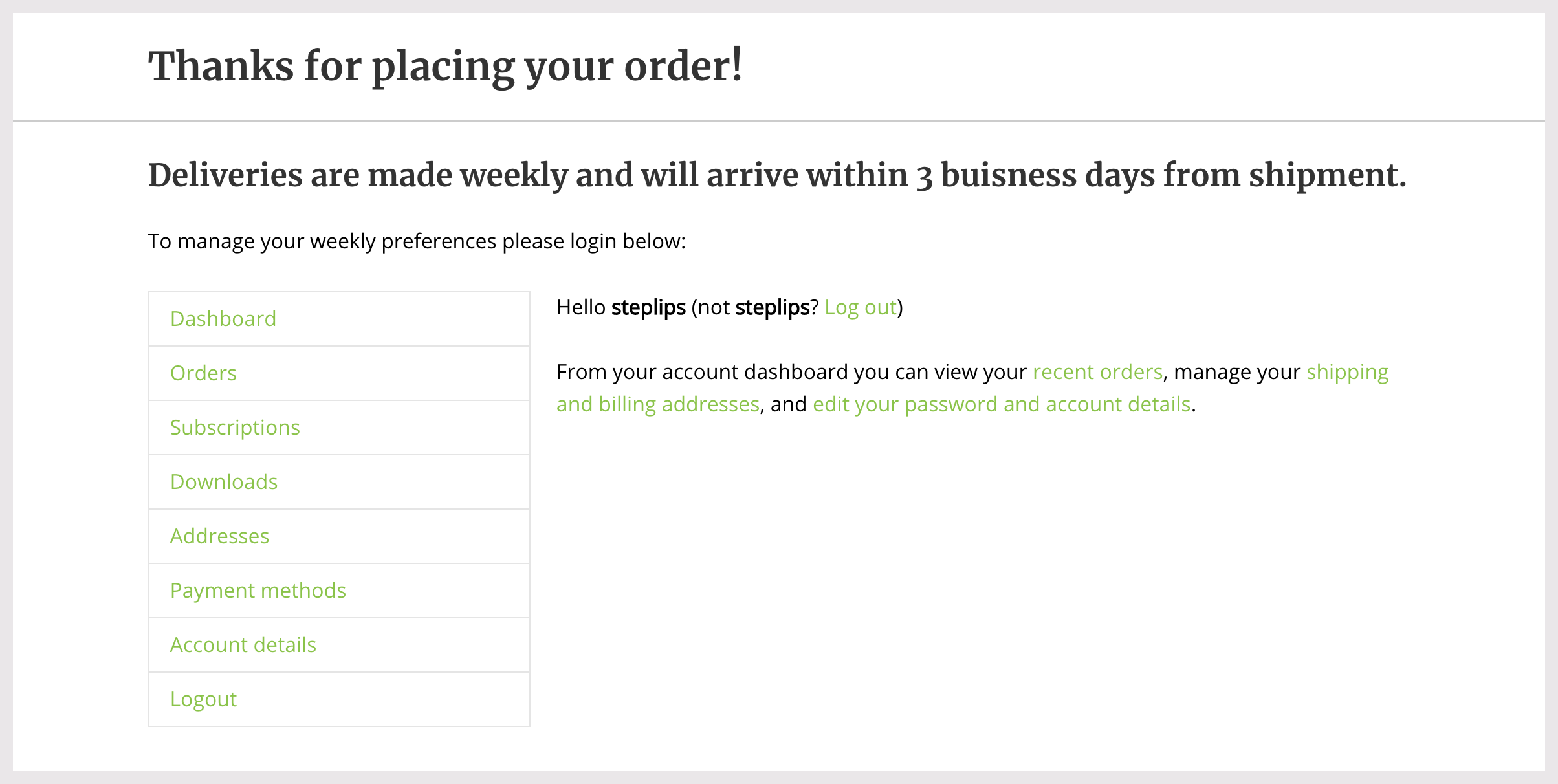Click the bold steplips username after Hello
Screen dimensions: 1558x784
click(648, 307)
